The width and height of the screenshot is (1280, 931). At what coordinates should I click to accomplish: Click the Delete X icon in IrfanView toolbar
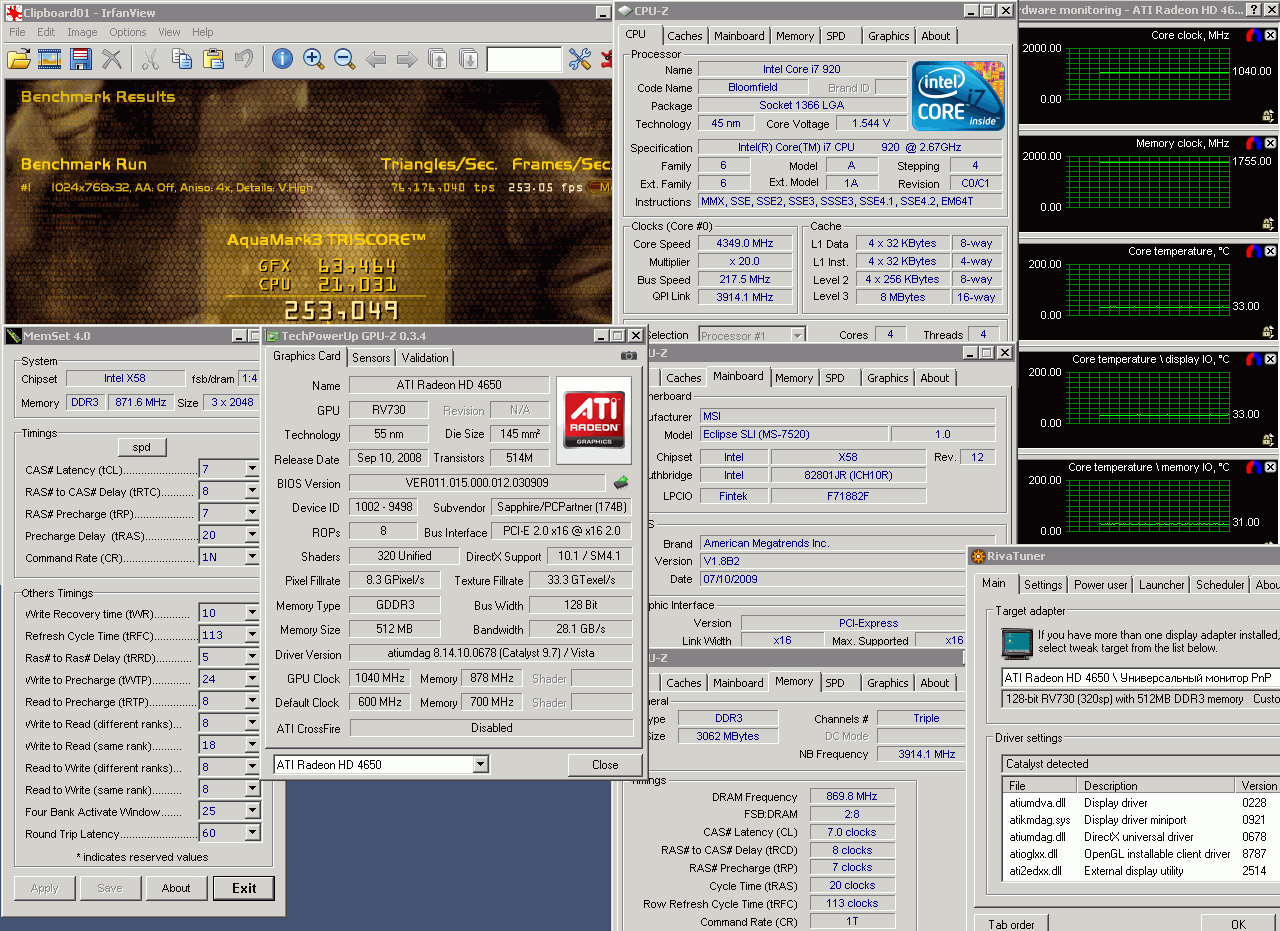[x=112, y=59]
